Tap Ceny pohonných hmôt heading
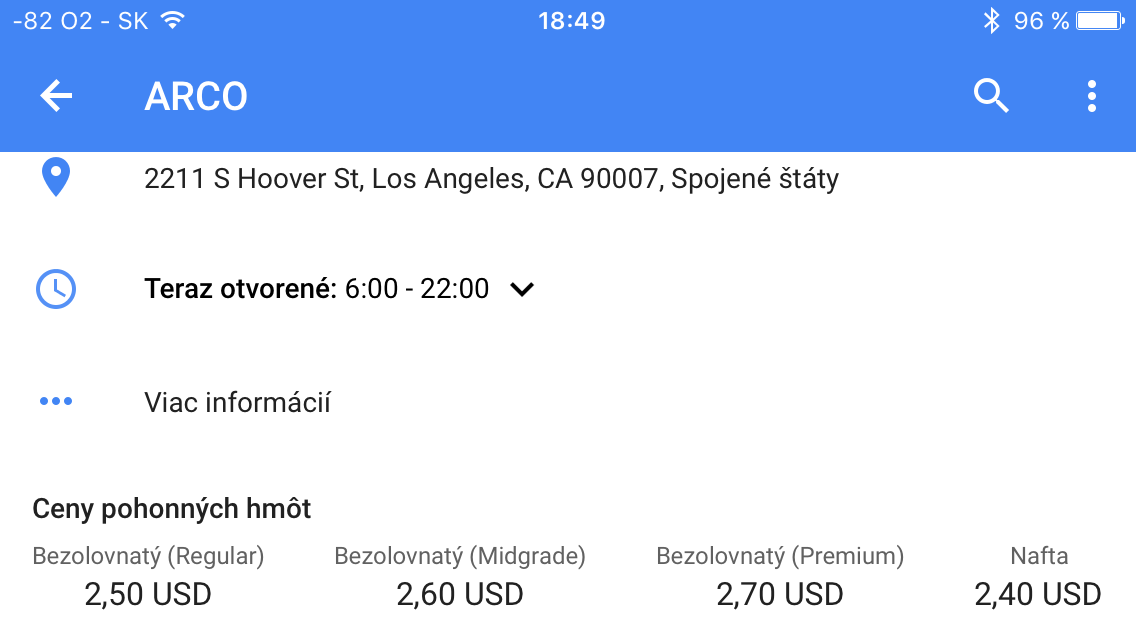This screenshot has height=640, width=1136. pyautogui.click(x=172, y=509)
